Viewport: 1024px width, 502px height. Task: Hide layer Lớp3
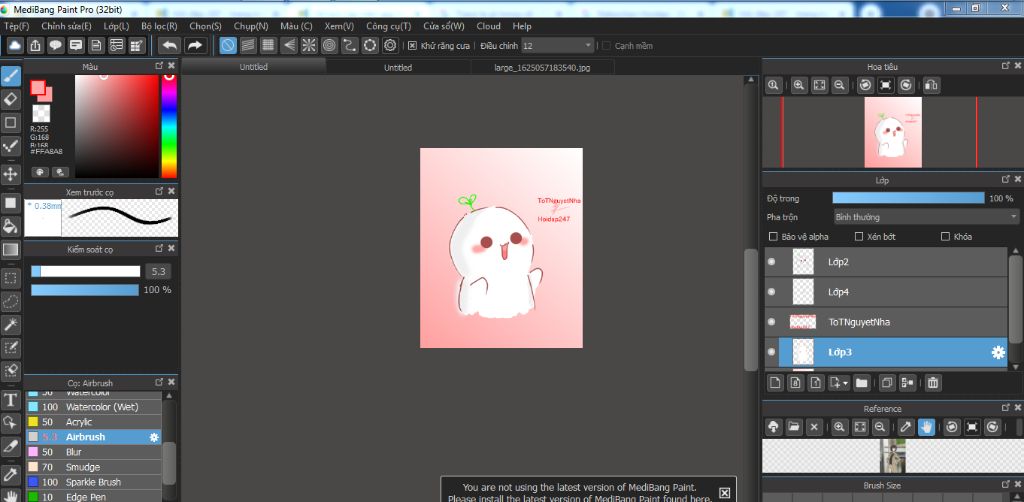point(771,352)
